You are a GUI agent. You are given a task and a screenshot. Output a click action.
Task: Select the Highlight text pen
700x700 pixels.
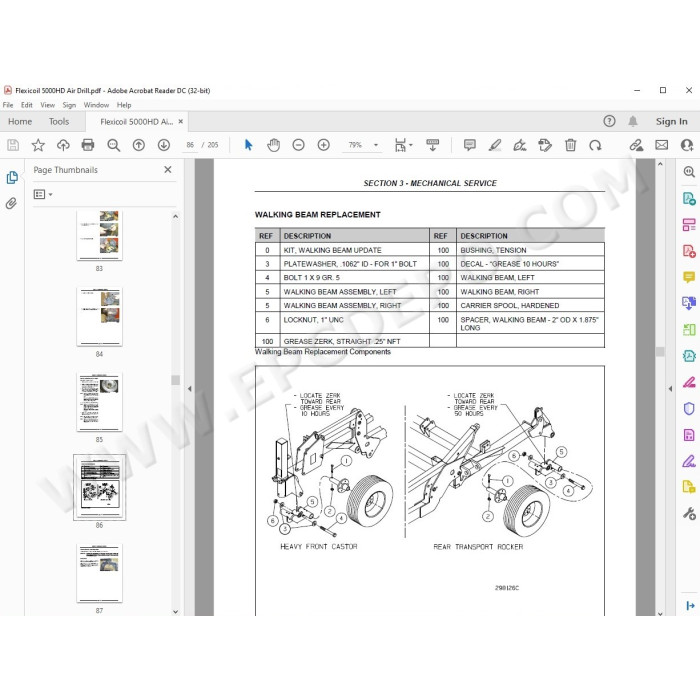tap(495, 145)
